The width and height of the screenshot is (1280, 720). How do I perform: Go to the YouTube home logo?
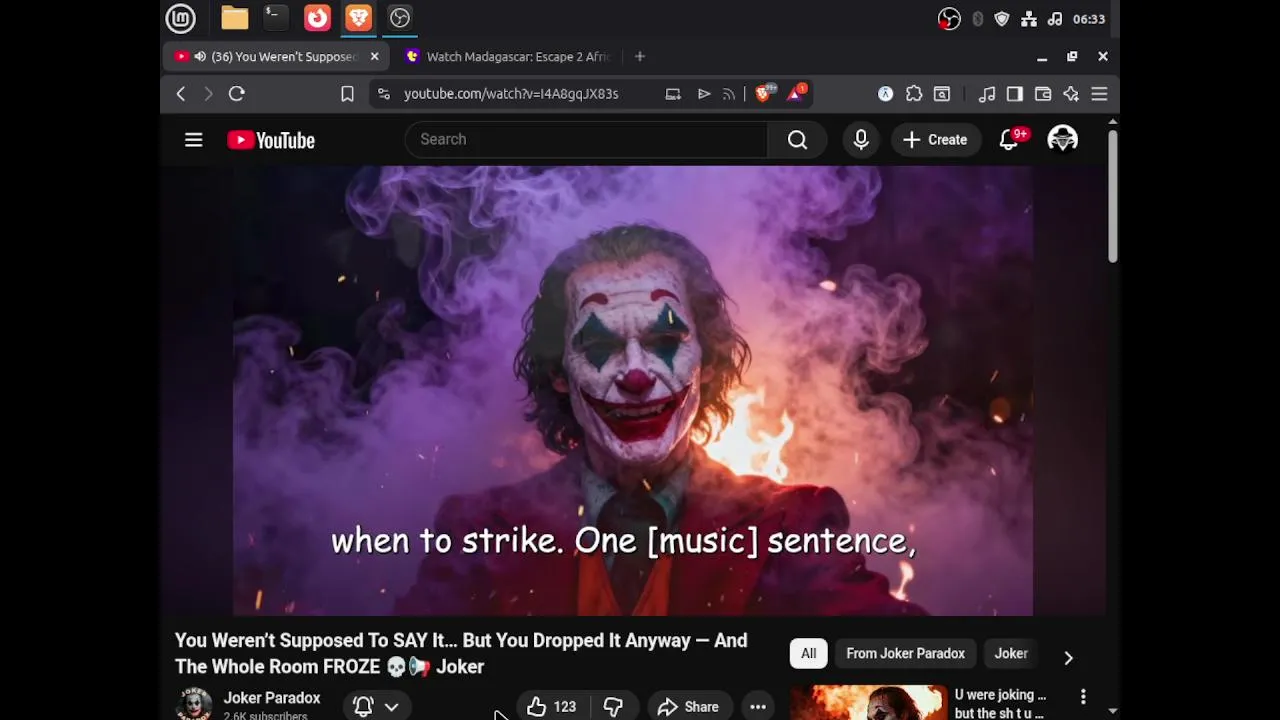coord(271,140)
